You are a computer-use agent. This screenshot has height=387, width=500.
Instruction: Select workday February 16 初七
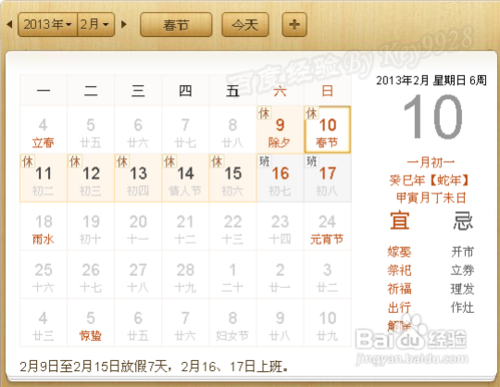(280, 178)
